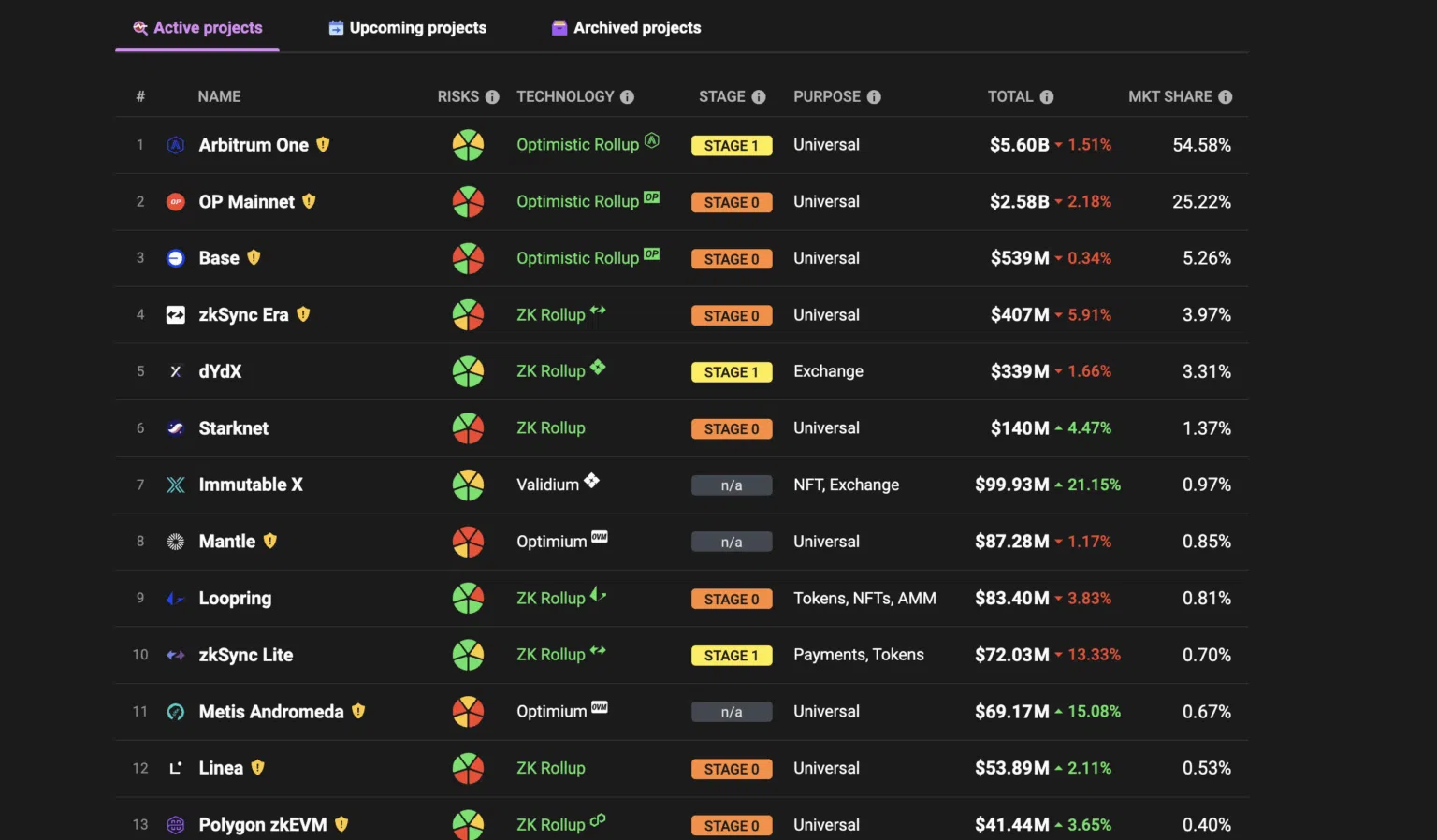The width and height of the screenshot is (1437, 840).
Task: Click the info icon beside TOTAL header
Action: click(x=1047, y=97)
